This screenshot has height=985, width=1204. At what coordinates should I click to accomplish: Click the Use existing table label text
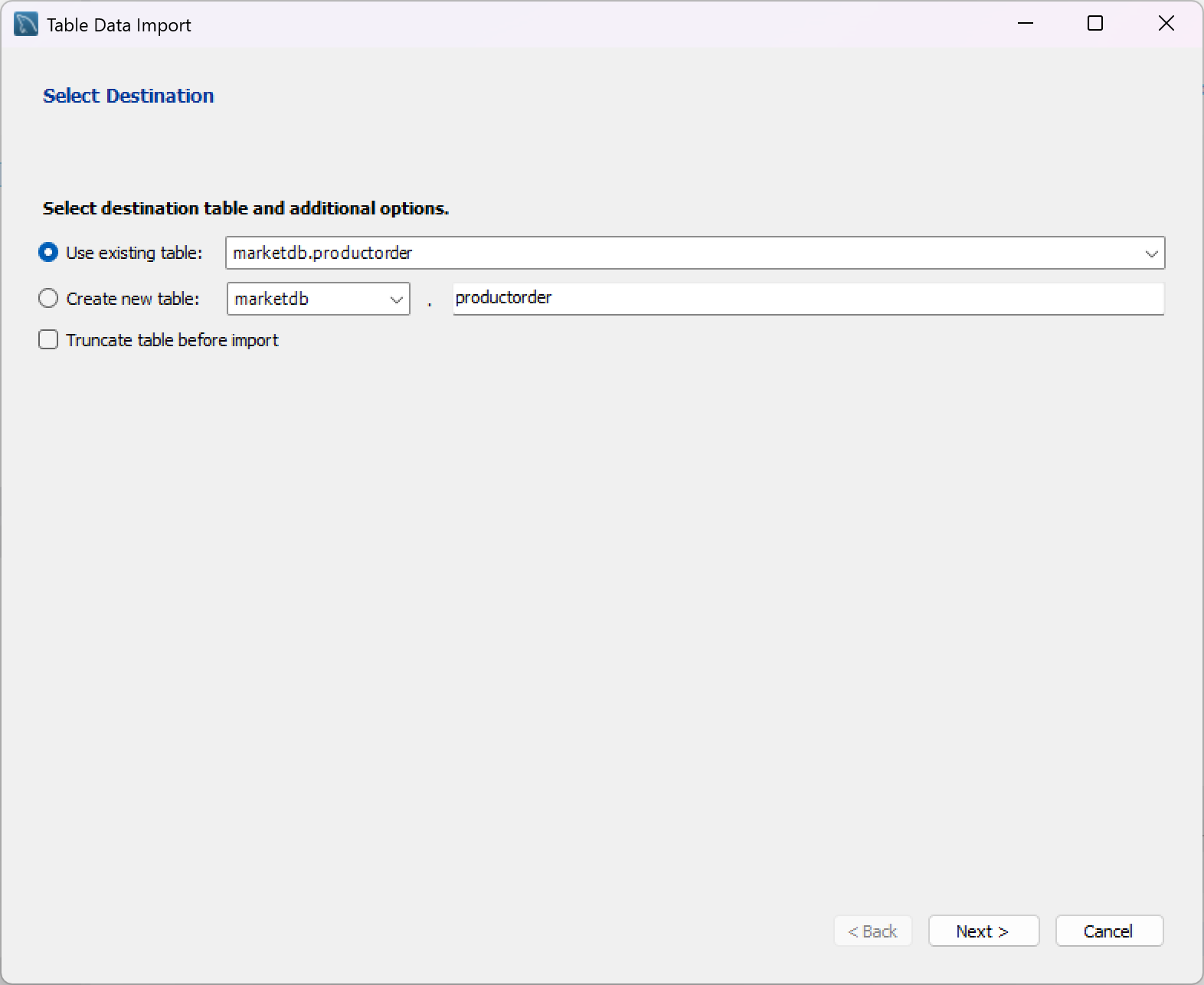(135, 253)
